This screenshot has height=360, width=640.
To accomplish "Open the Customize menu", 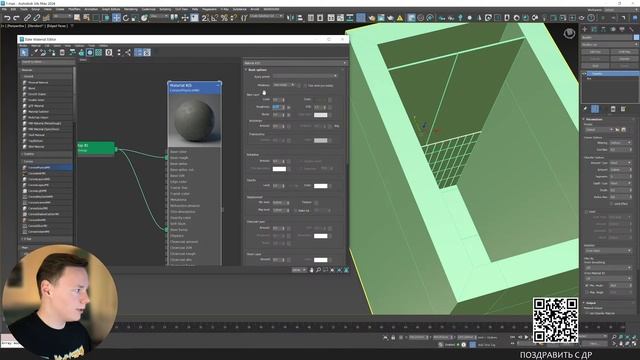I will tap(149, 9).
